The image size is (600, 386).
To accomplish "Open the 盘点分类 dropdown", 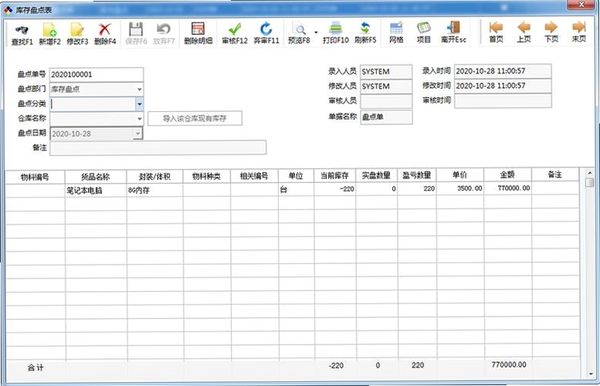I will pyautogui.click(x=139, y=104).
